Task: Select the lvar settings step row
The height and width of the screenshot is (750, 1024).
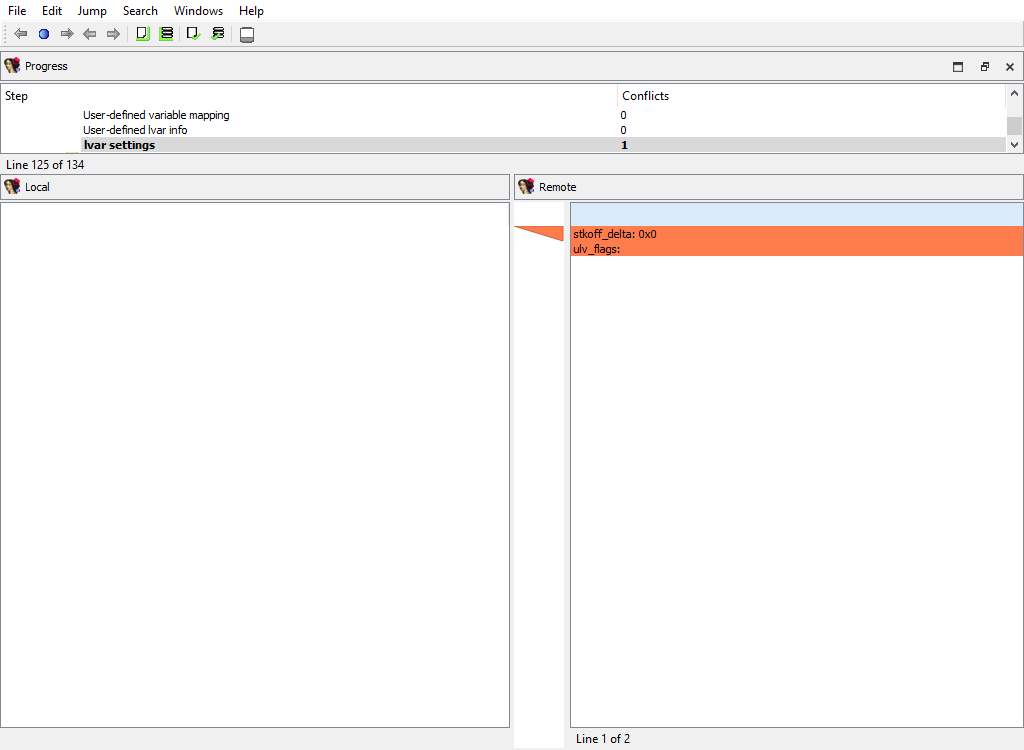Action: coord(119,145)
